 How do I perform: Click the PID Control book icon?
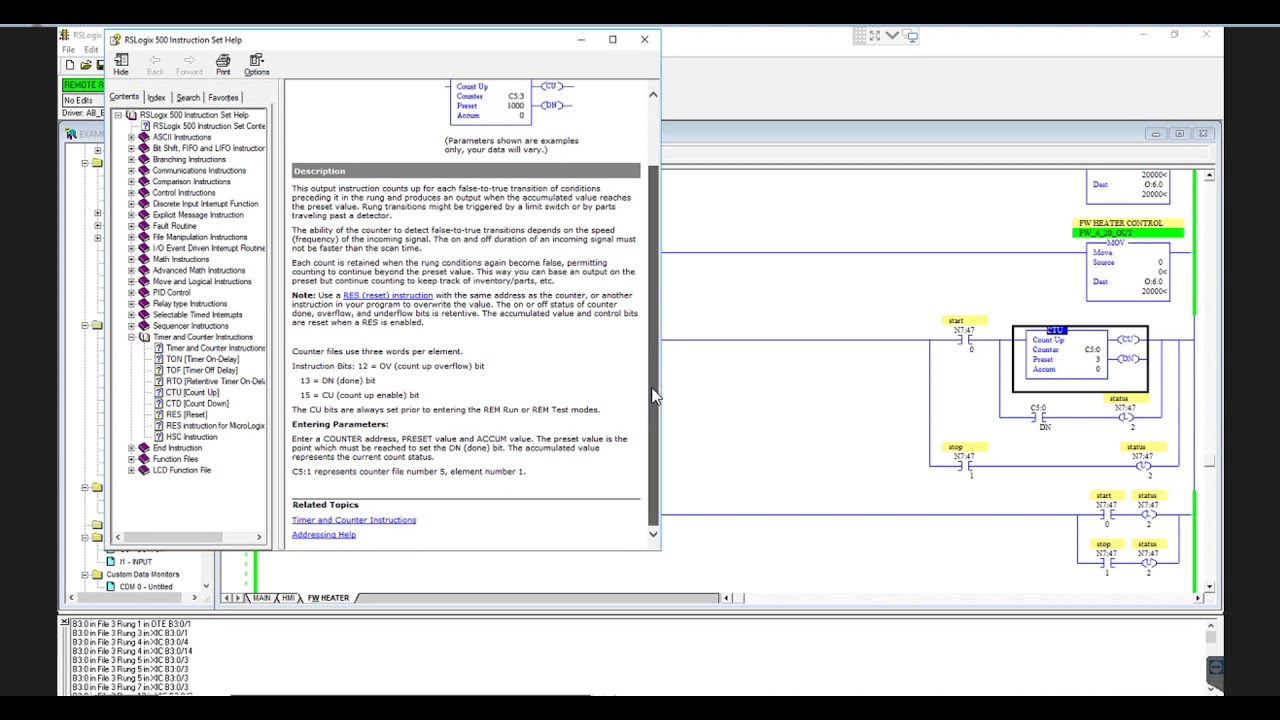(144, 292)
